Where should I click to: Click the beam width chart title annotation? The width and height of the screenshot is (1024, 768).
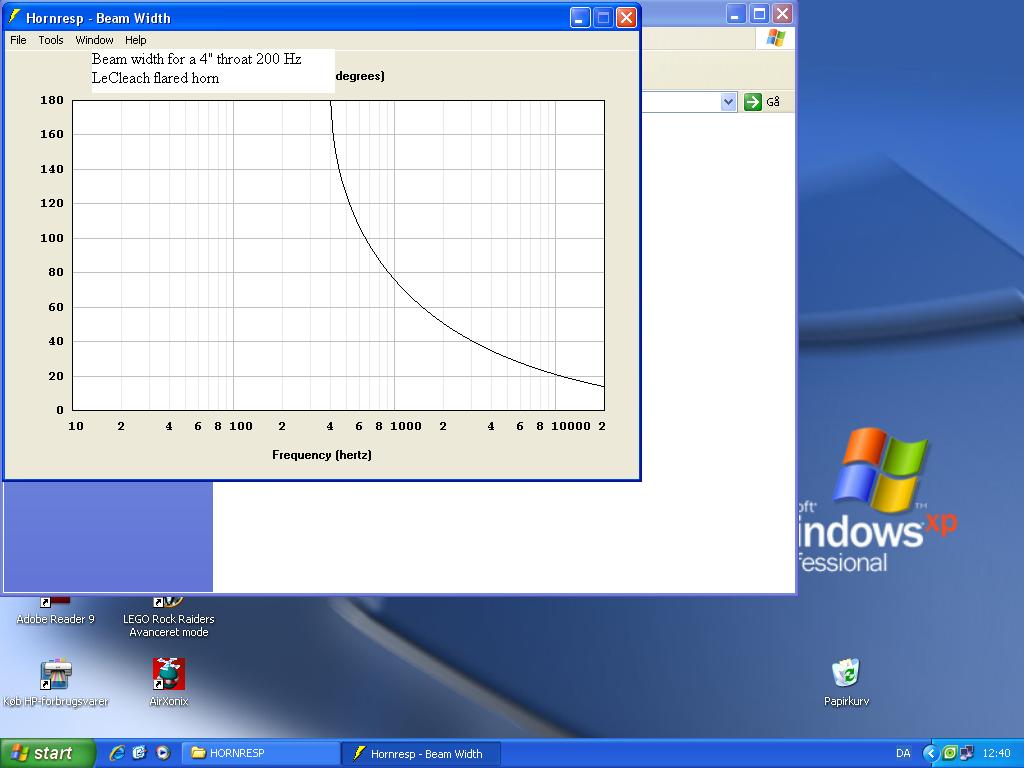point(213,71)
